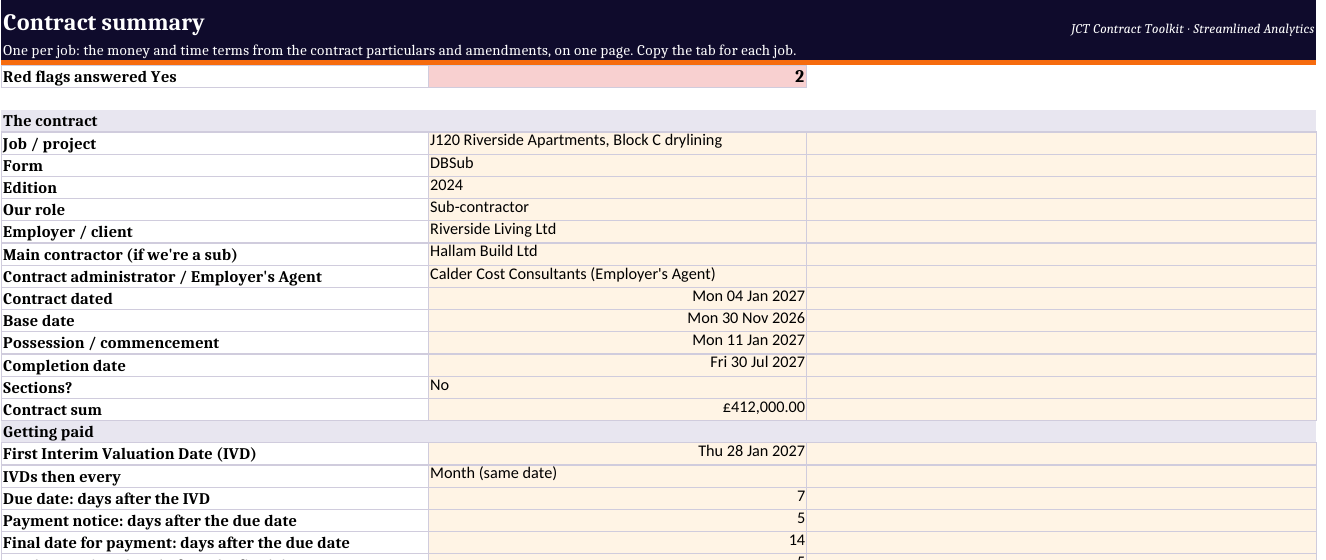Select 'Possession / commencement' label

215,342
